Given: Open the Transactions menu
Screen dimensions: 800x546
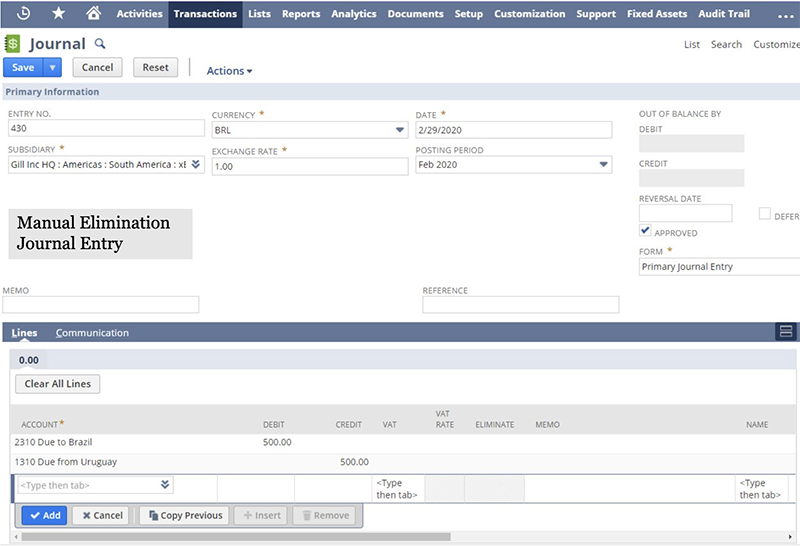Looking at the screenshot, I should (x=205, y=14).
